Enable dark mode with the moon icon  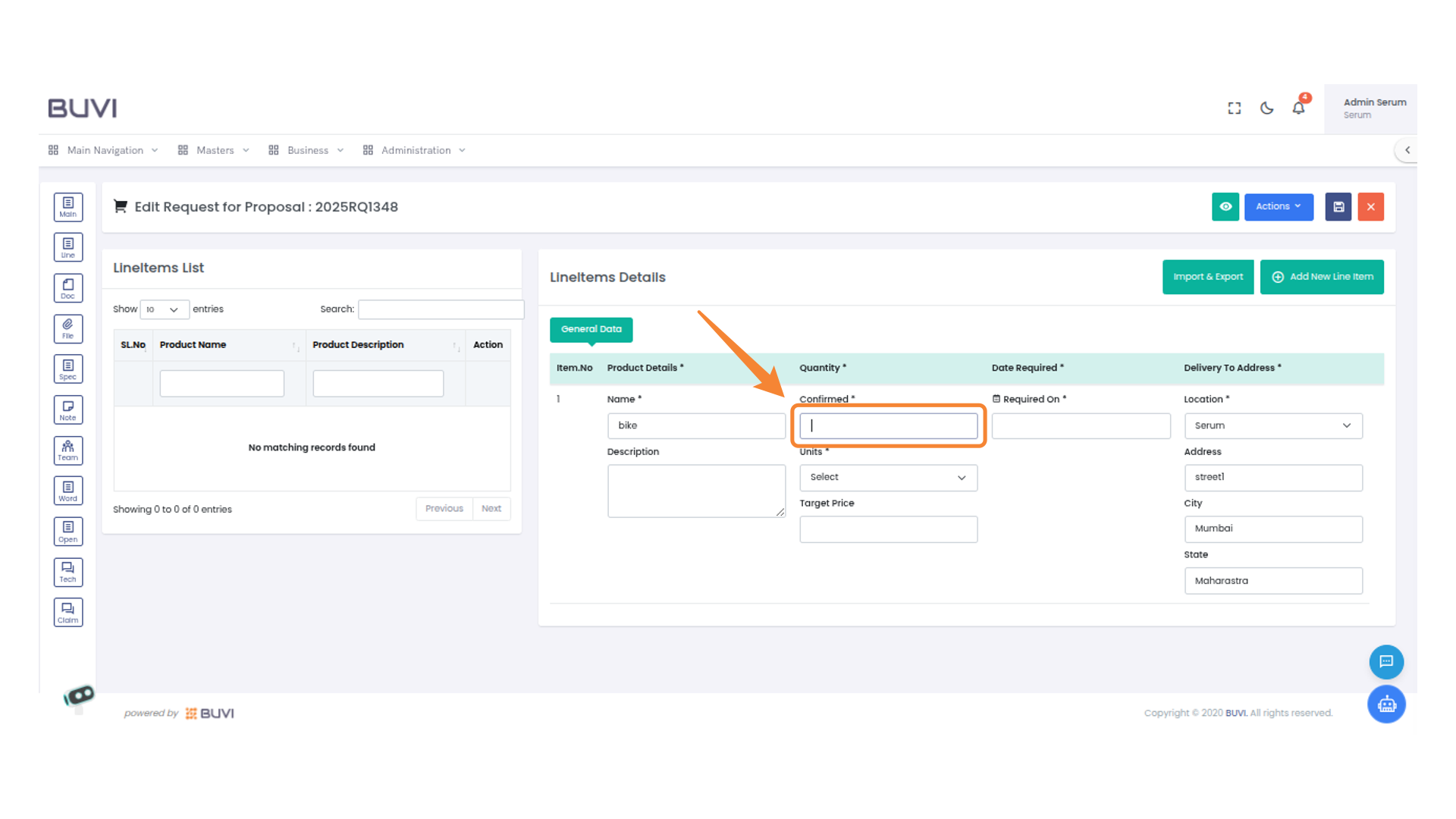1266,108
